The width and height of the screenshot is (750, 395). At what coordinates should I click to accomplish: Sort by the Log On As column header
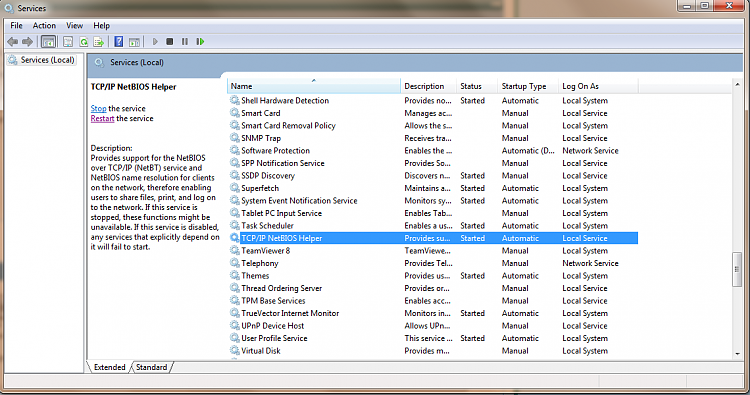(598, 86)
